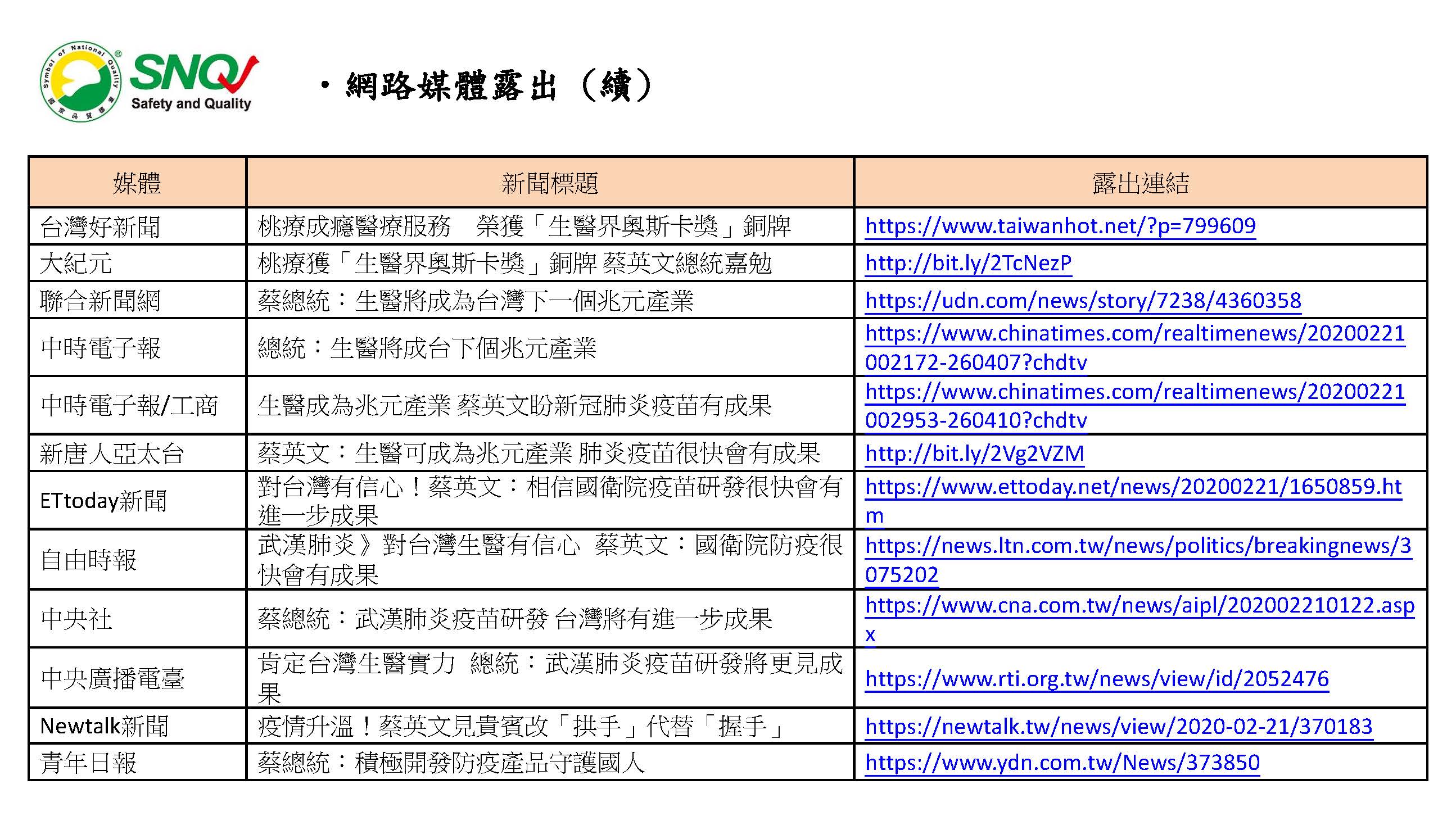Open the taiwanhot.net article link

1060,226
